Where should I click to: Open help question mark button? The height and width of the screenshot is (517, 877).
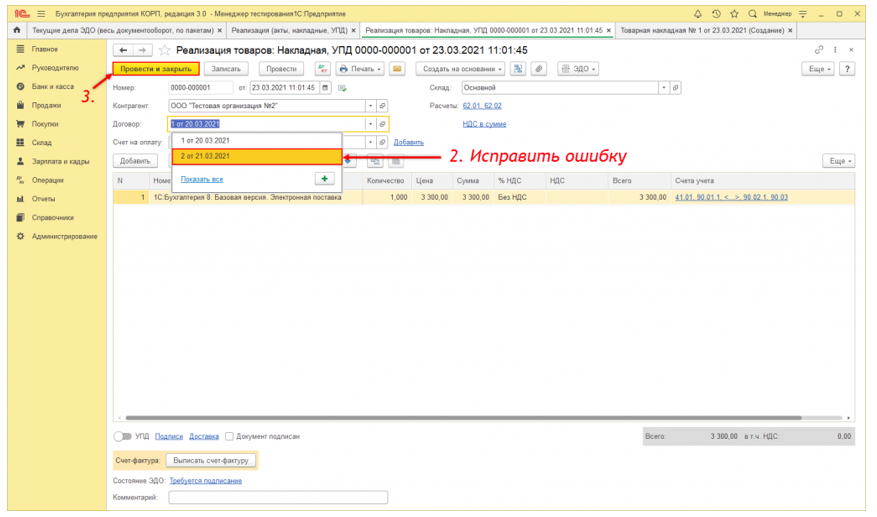click(x=847, y=69)
